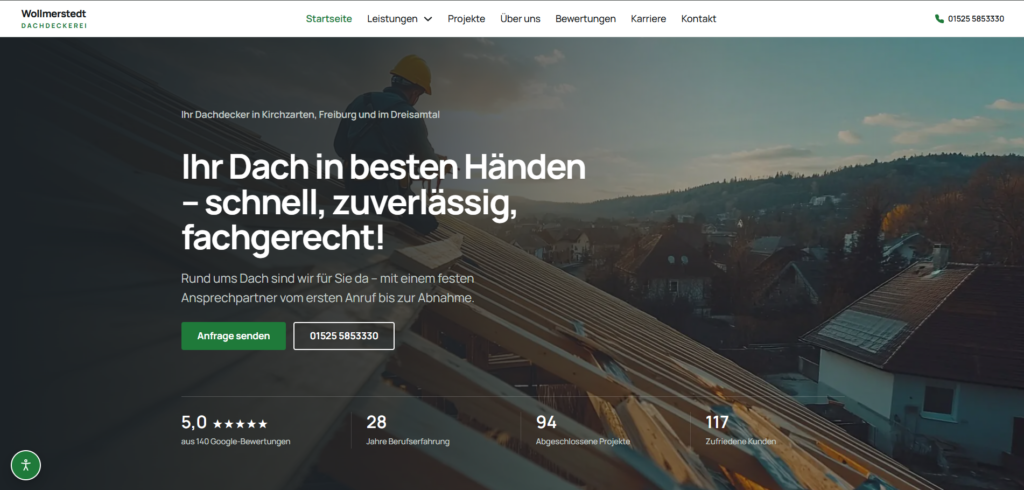Viewport: 1024px width, 490px height.
Task: Open the Über uns page
Action: coord(520,19)
